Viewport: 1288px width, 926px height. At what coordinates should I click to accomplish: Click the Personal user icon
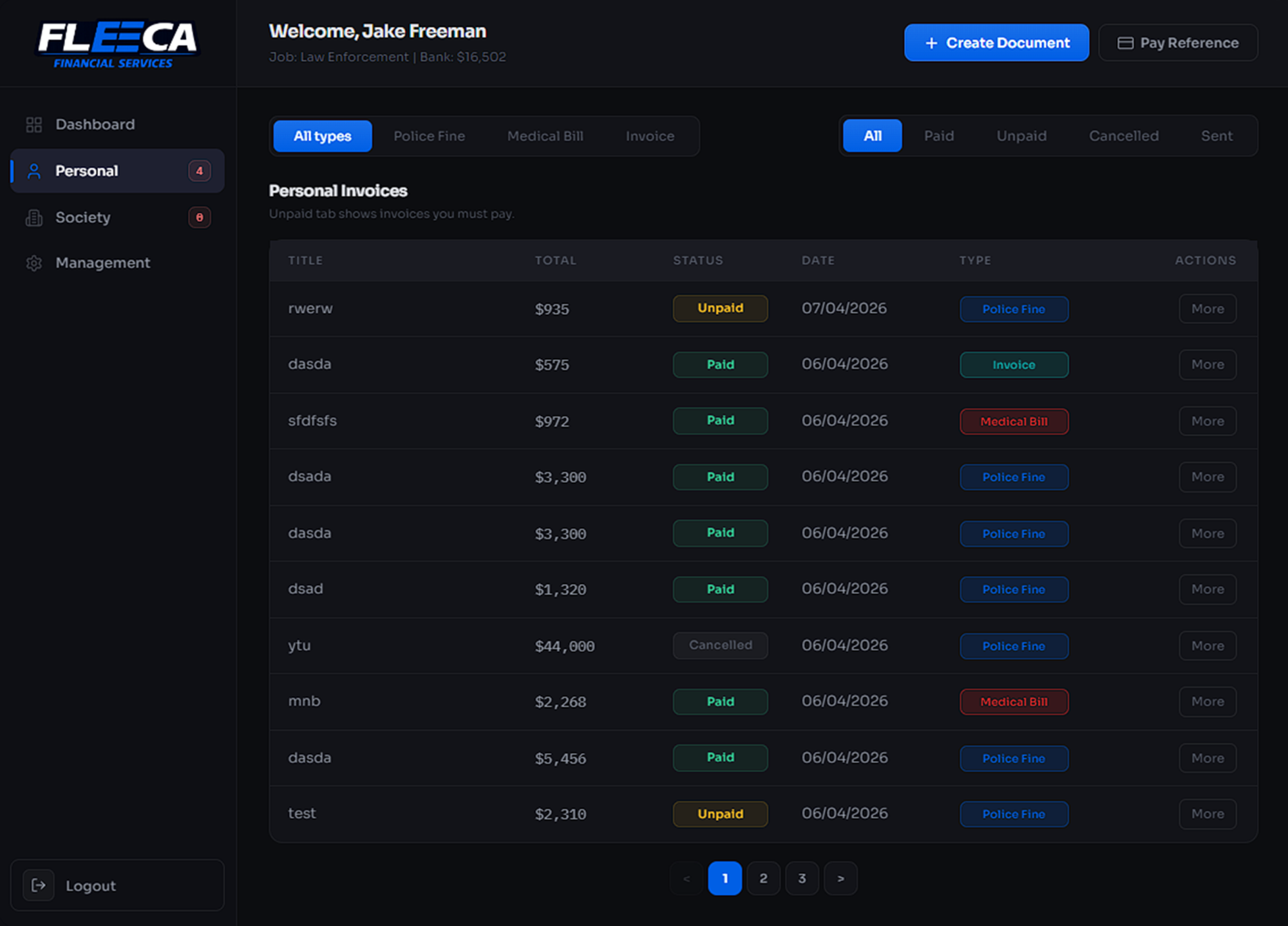(34, 171)
